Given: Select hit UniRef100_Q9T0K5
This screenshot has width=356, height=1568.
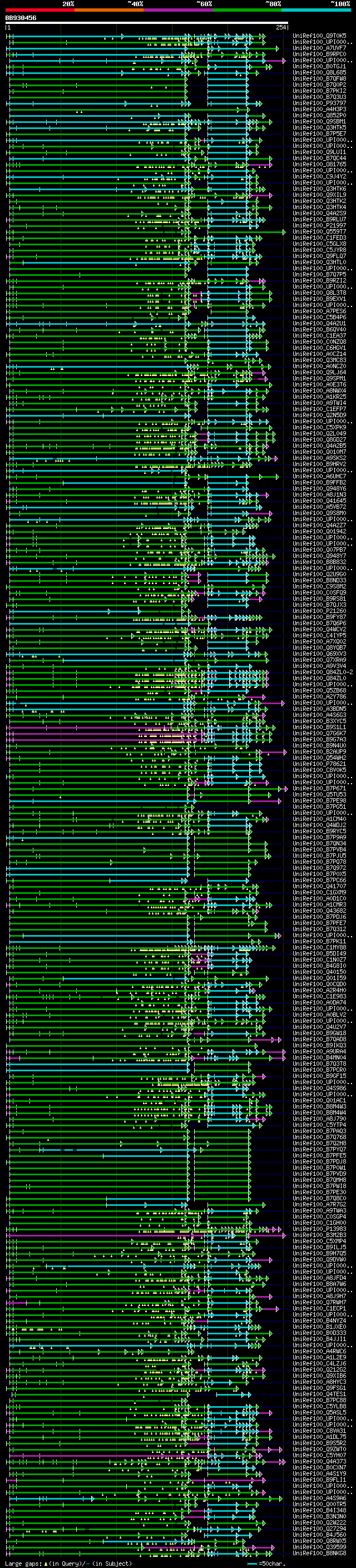Looking at the screenshot, I should point(319,36).
